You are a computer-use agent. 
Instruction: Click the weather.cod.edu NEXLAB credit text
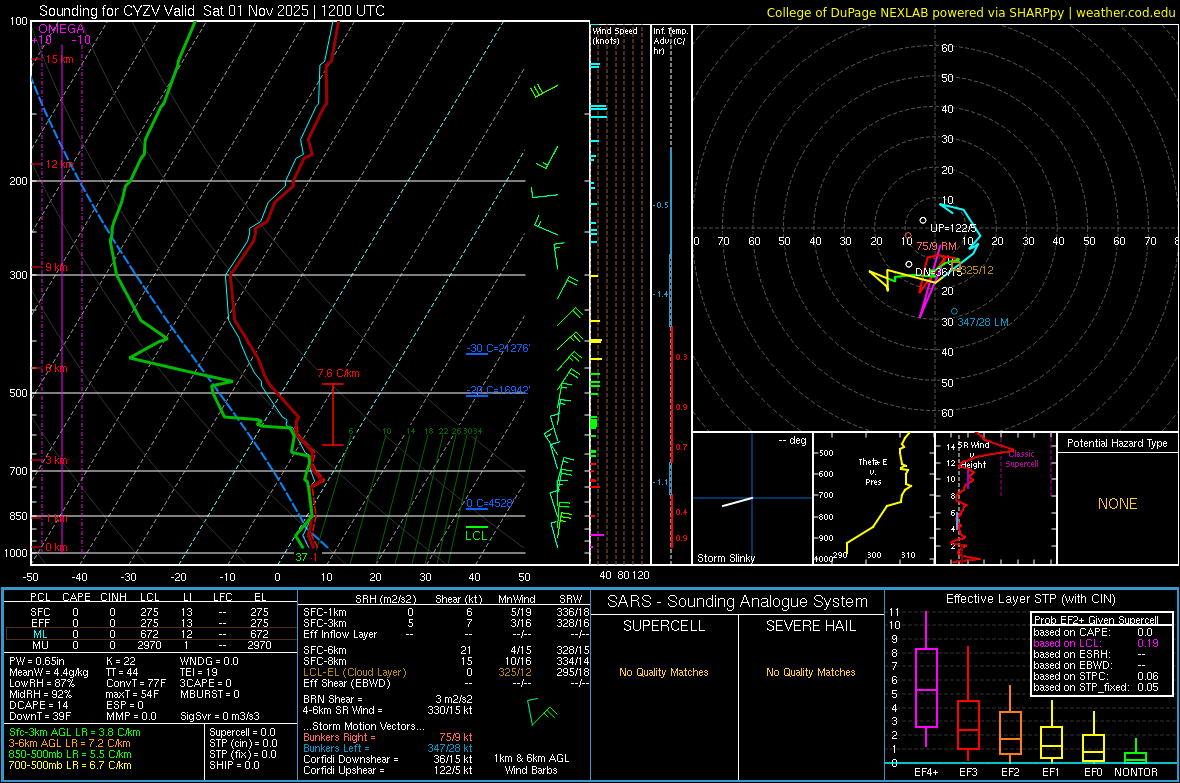tap(970, 12)
